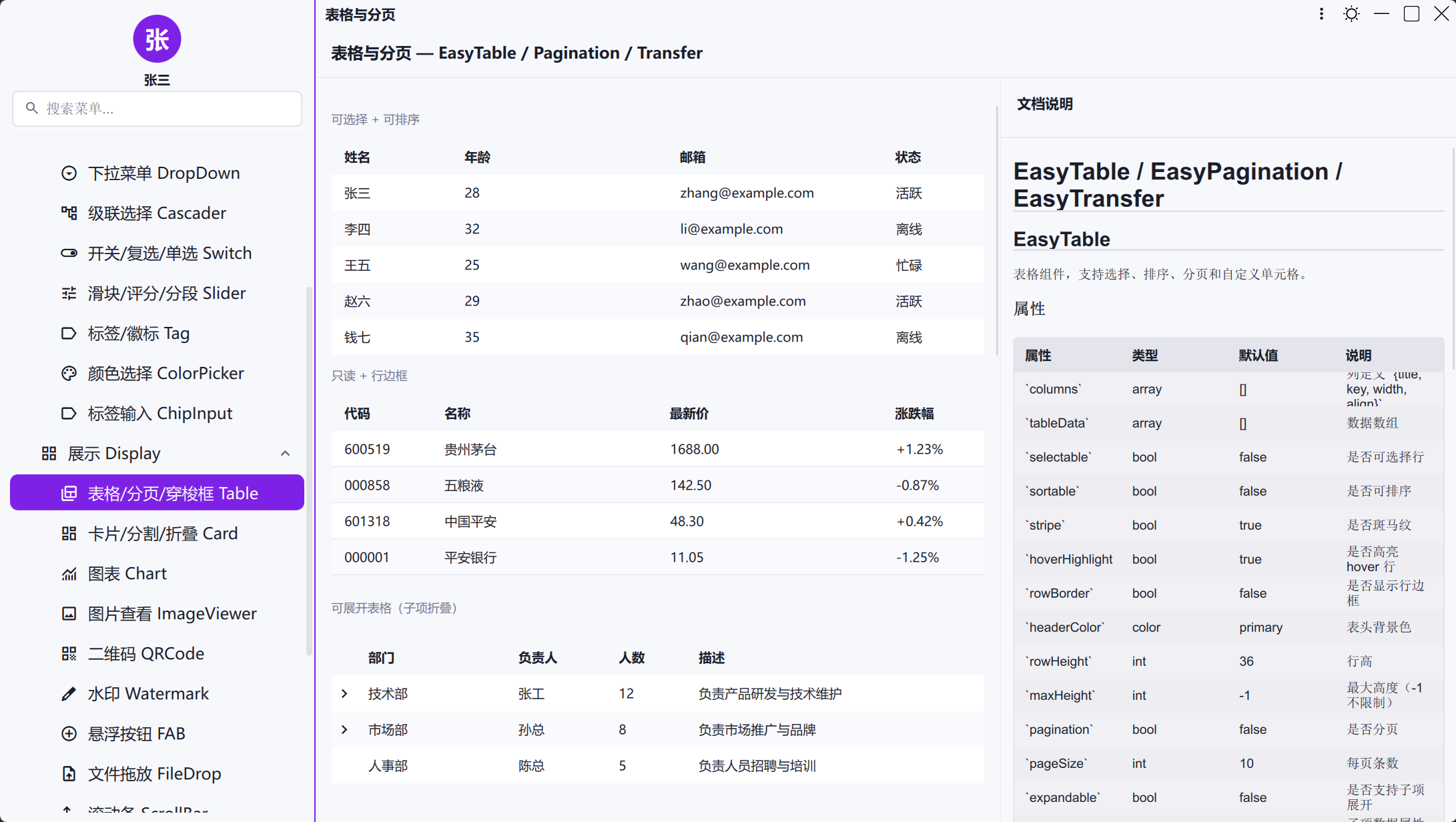Open 卡片/分割/折叠 Card page
Screen dimensions: 1456x822
(x=157, y=534)
